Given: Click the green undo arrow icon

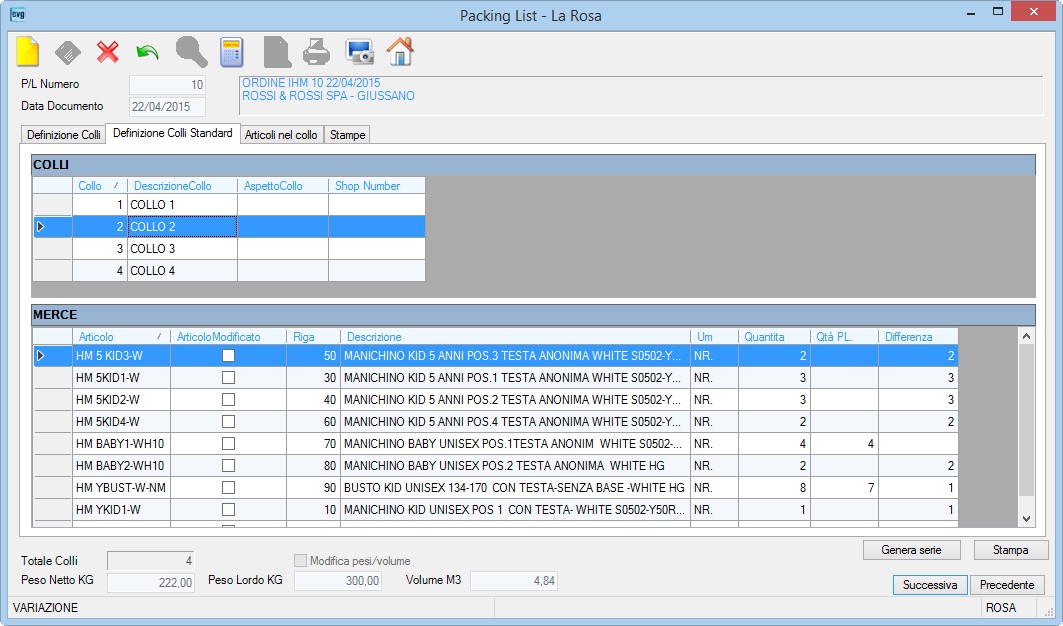Looking at the screenshot, I should [x=147, y=52].
